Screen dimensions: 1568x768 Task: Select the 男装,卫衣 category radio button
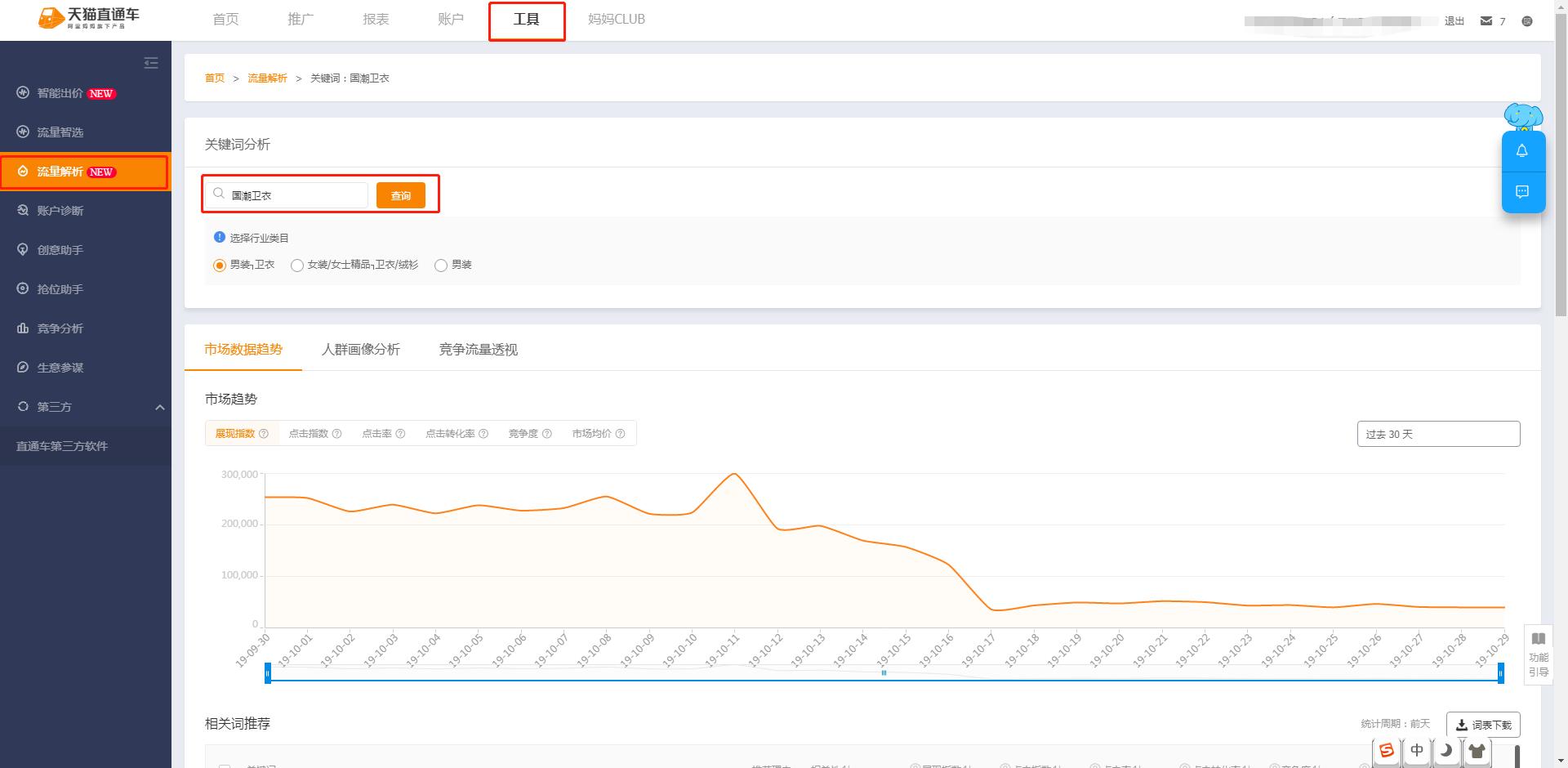click(219, 265)
